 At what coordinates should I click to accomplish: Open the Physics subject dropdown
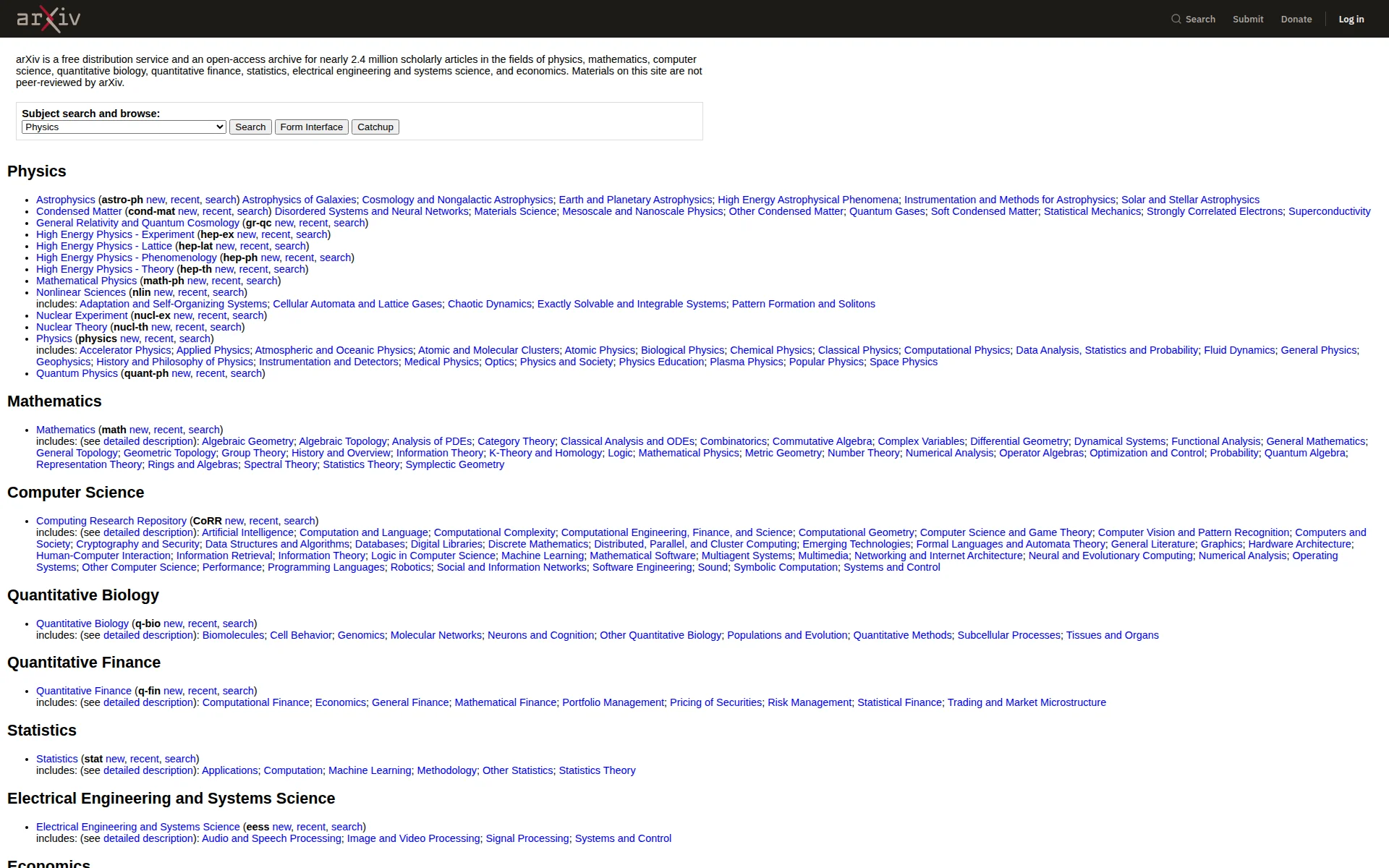click(124, 127)
